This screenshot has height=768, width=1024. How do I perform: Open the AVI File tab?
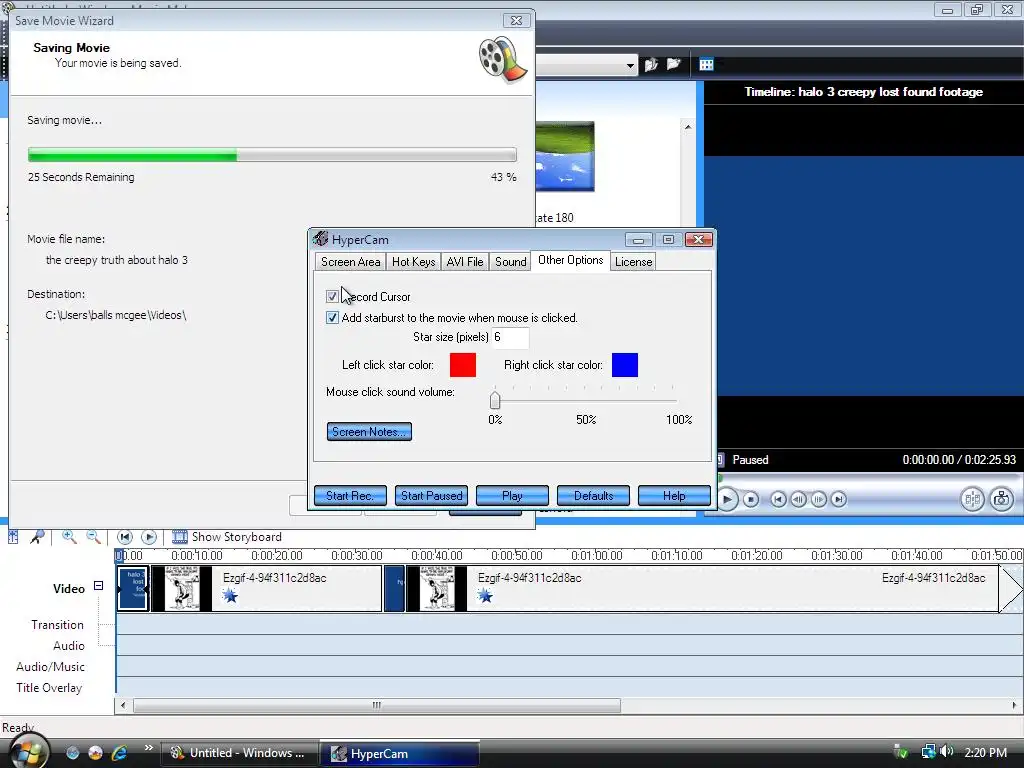pyautogui.click(x=465, y=262)
